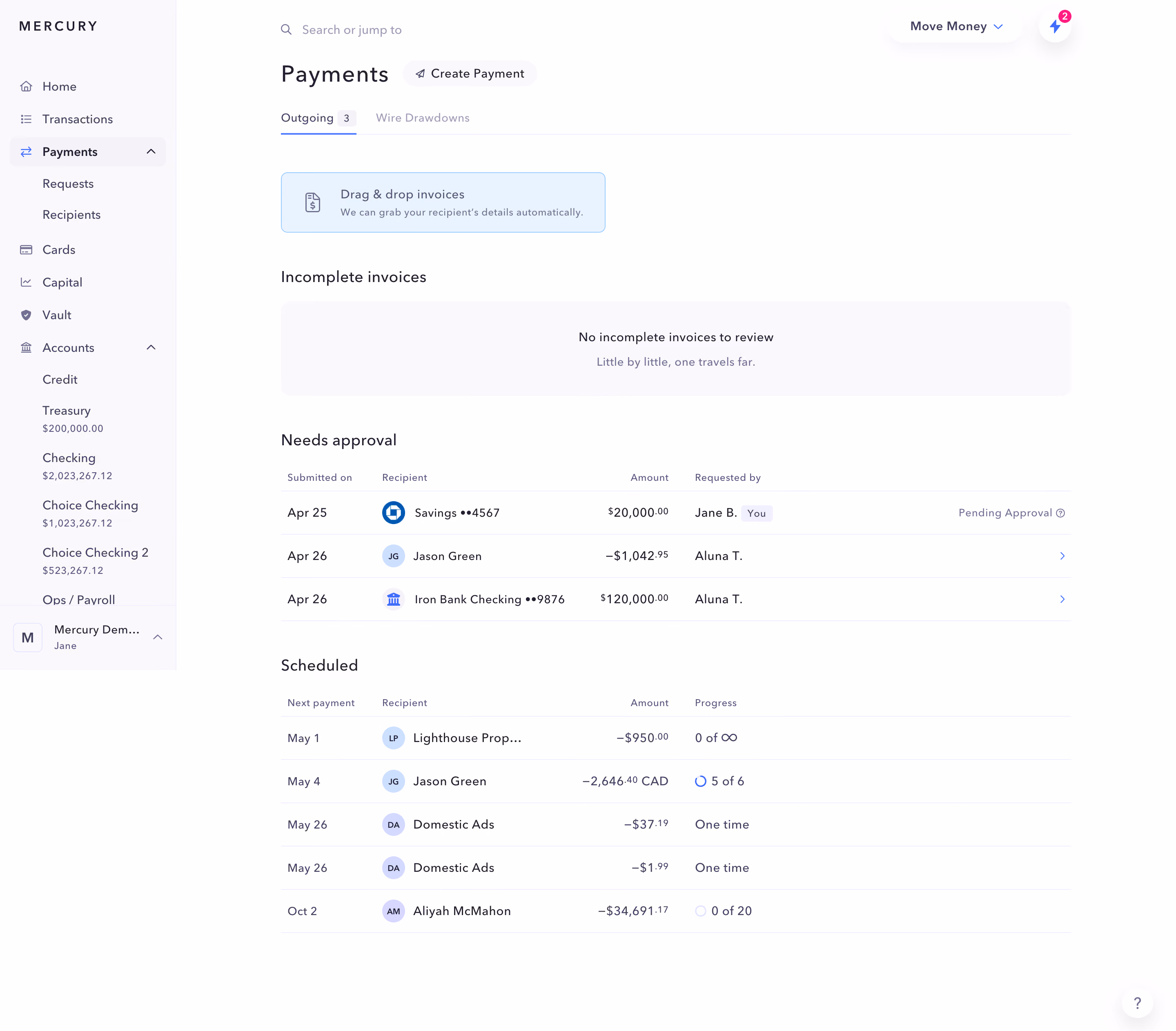Click the LP avatar for Lighthouse Prop
The image size is (1176, 1031).
[394, 738]
